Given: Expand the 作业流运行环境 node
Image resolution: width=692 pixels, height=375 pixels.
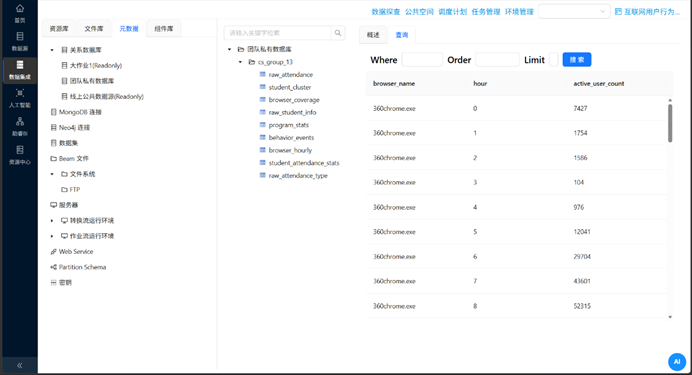Looking at the screenshot, I should pos(52,236).
